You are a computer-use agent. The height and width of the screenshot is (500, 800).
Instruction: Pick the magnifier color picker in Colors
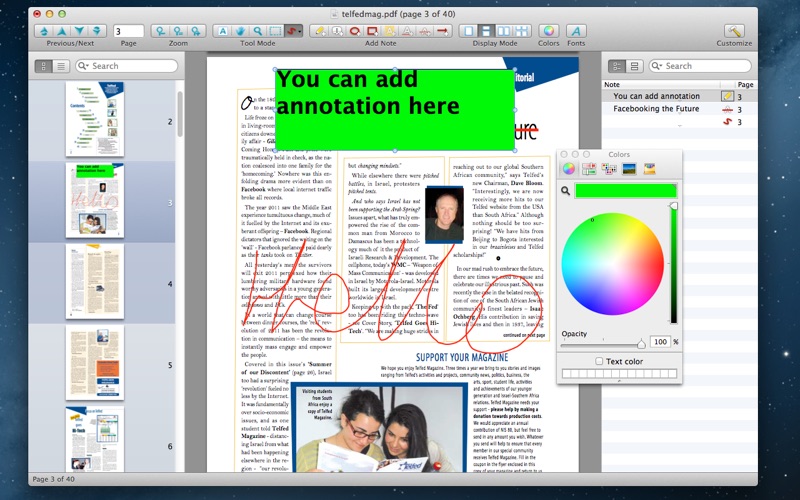click(566, 190)
